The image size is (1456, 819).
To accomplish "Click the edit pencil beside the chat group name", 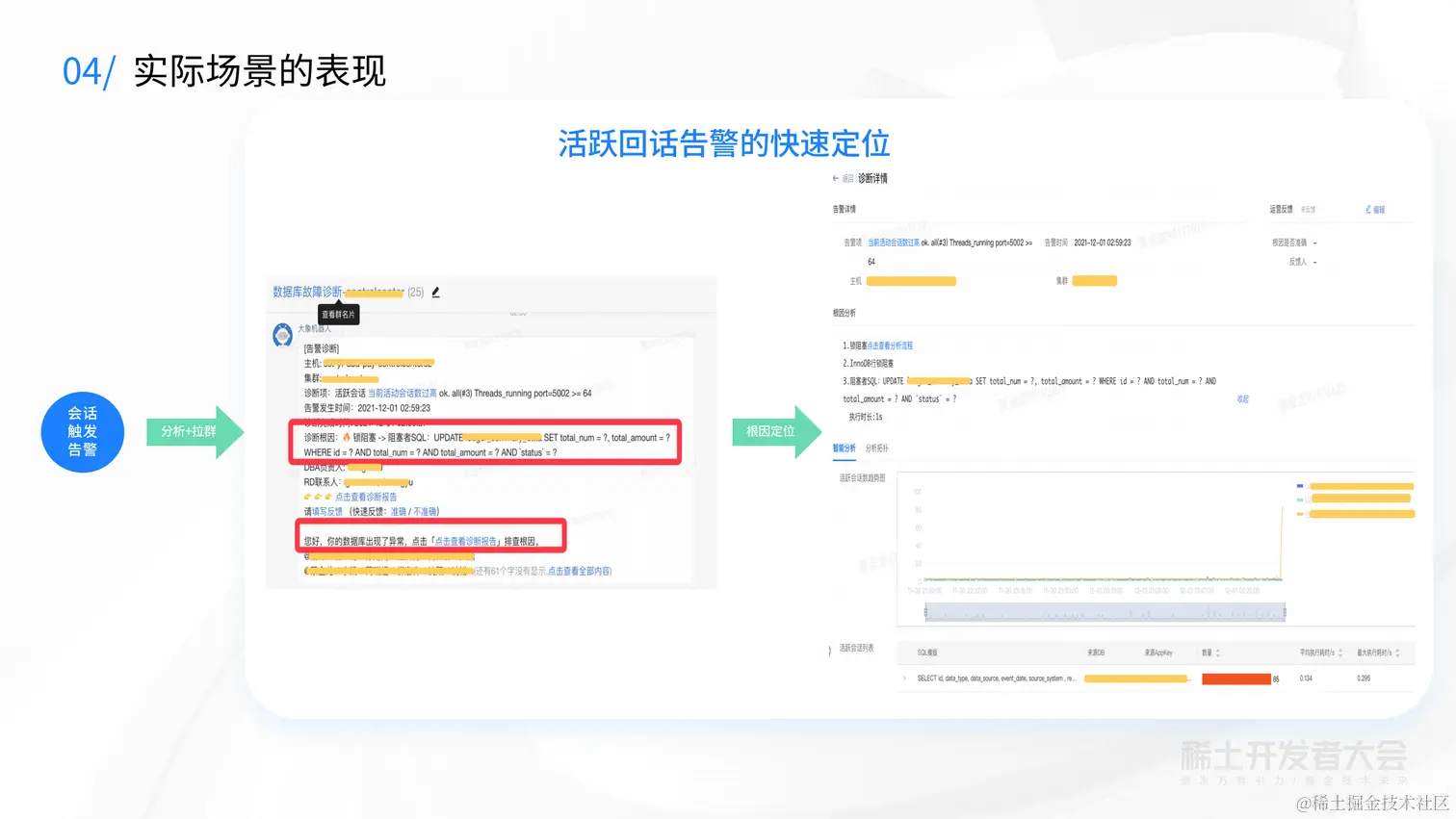I will 435,292.
